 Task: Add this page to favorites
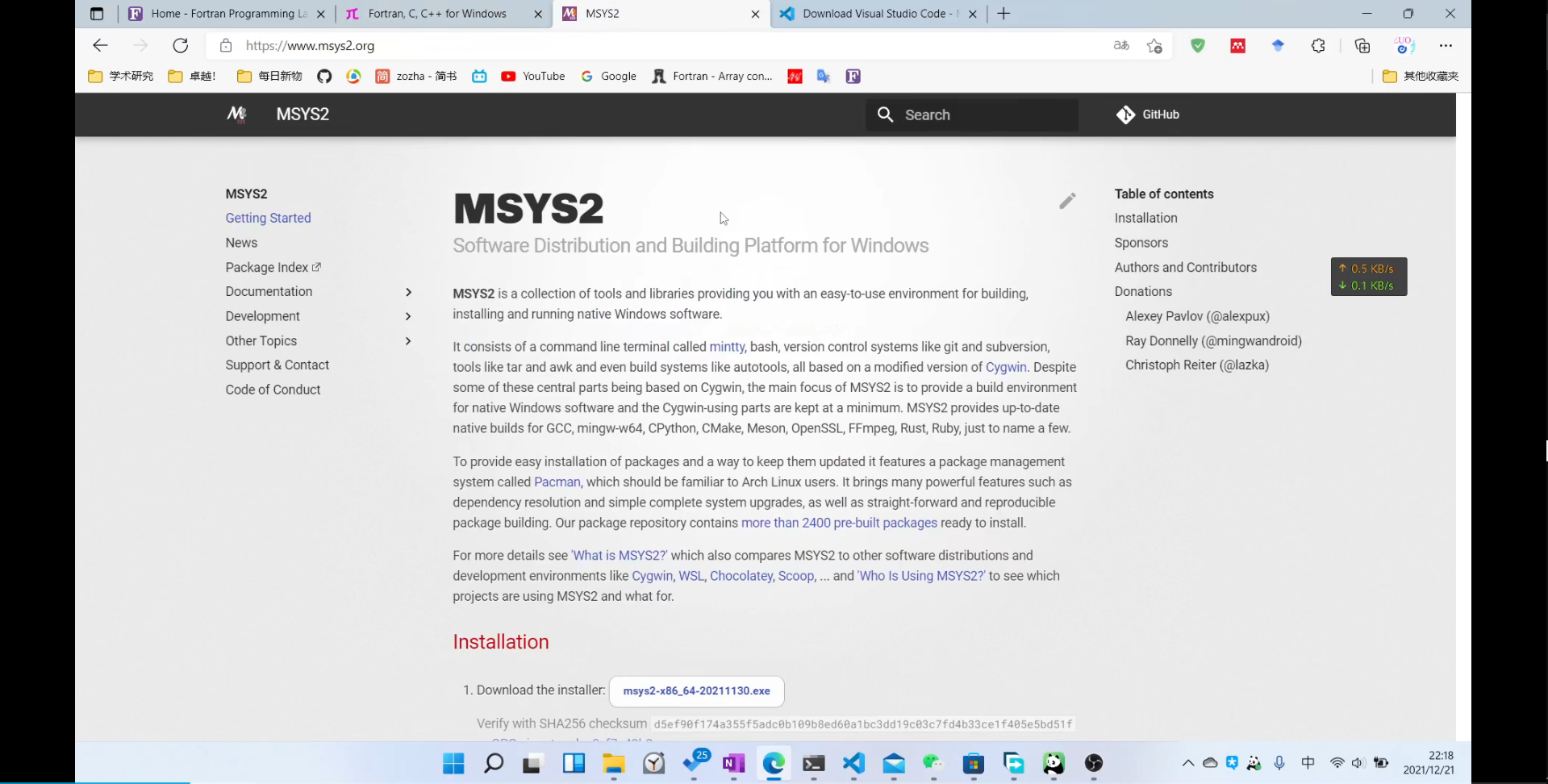[1154, 46]
